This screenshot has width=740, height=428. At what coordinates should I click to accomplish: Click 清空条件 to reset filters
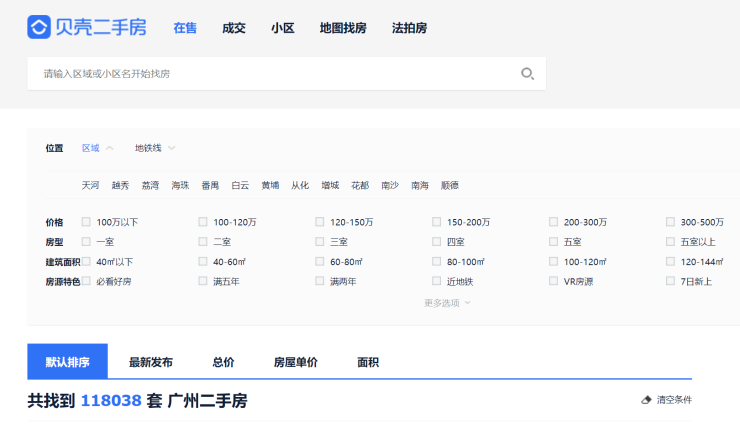point(673,400)
